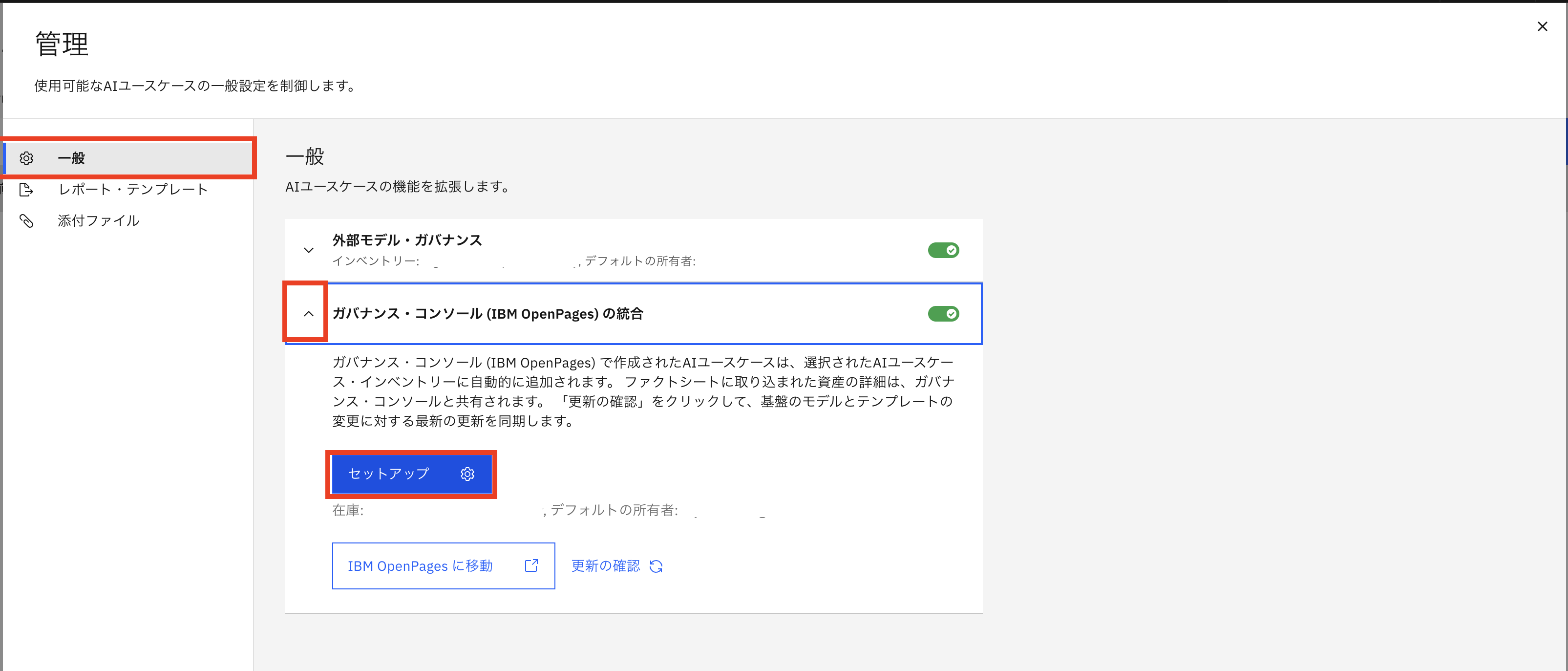Click the 更新の確認 link
The width and height of the screenshot is (1568, 671).
pos(605,565)
